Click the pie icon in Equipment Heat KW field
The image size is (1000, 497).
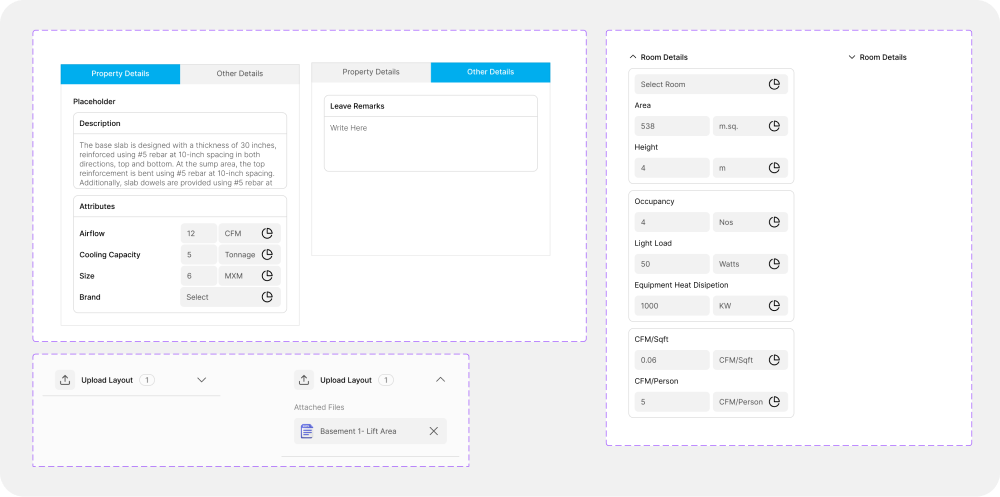(x=774, y=306)
